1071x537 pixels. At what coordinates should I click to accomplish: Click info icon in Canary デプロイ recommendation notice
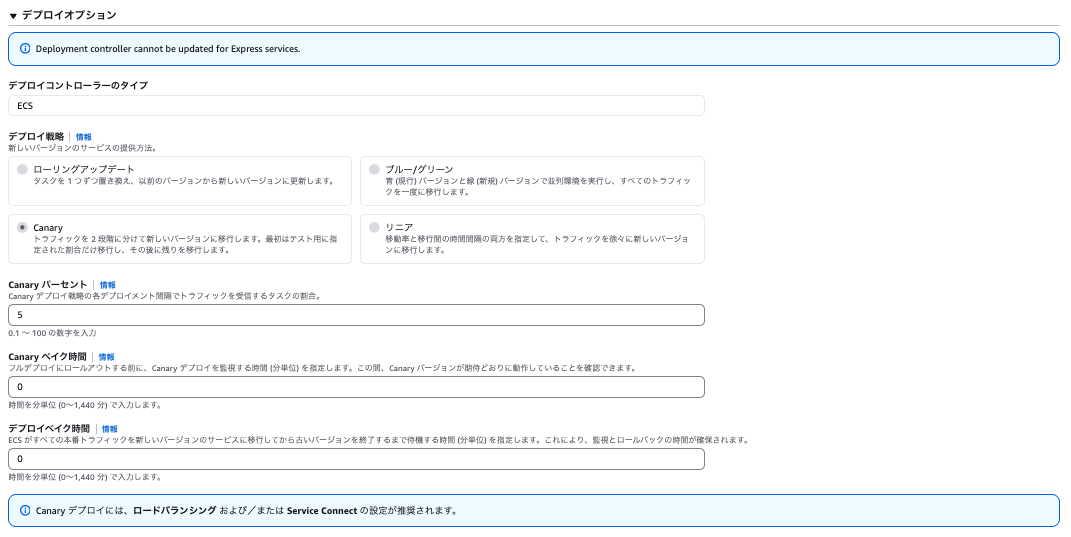pyautogui.click(x=25, y=510)
